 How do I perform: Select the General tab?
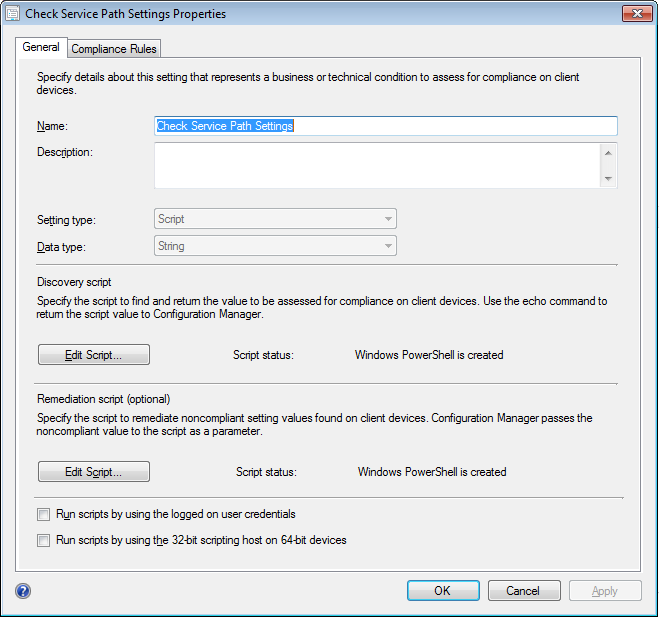[41, 47]
